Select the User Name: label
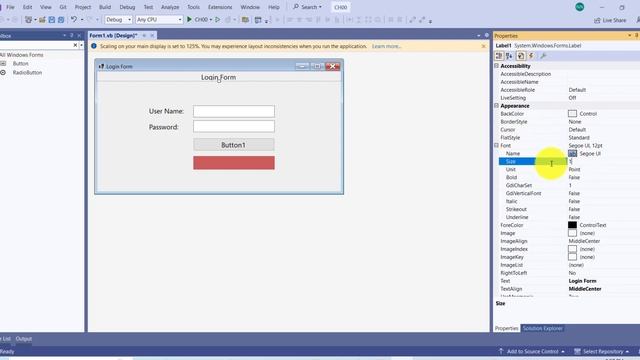Viewport: 640px width, 360px height. pyautogui.click(x=166, y=111)
